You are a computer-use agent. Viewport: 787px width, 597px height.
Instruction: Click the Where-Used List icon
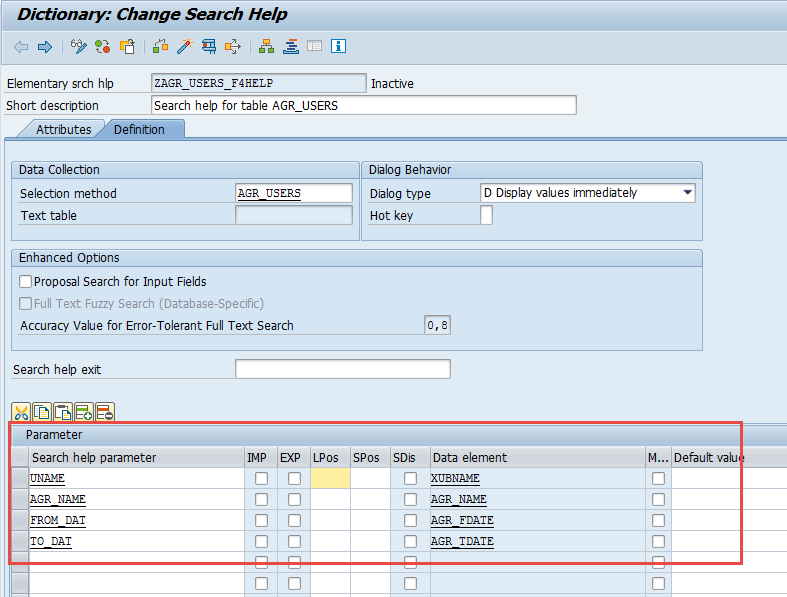coord(233,47)
